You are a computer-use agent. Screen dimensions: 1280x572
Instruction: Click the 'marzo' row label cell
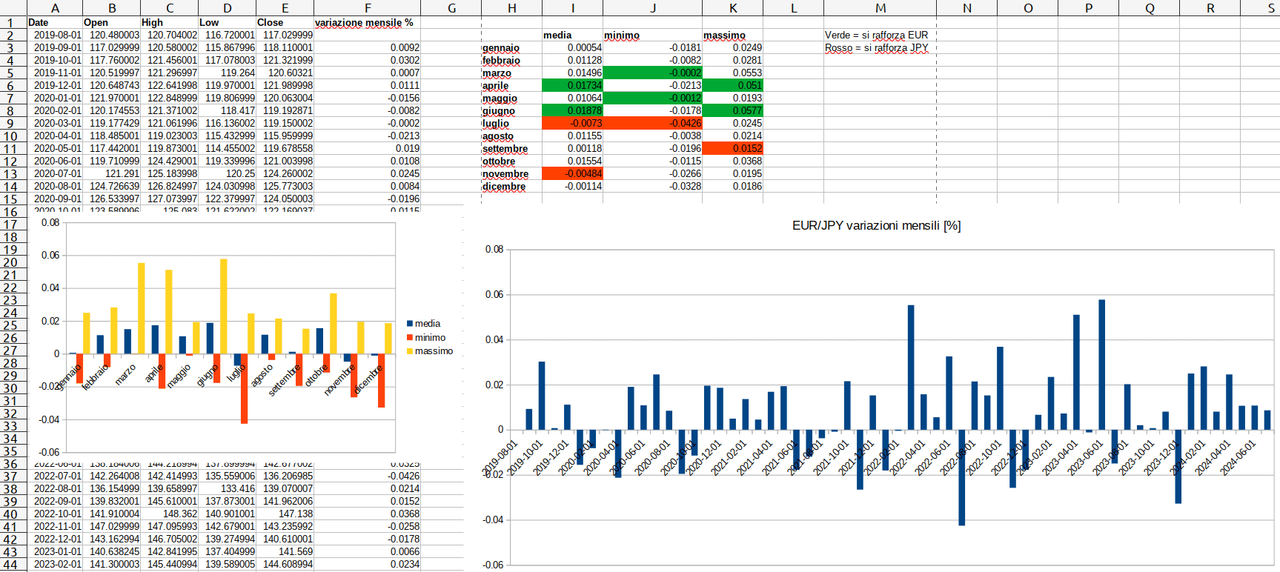tap(511, 73)
